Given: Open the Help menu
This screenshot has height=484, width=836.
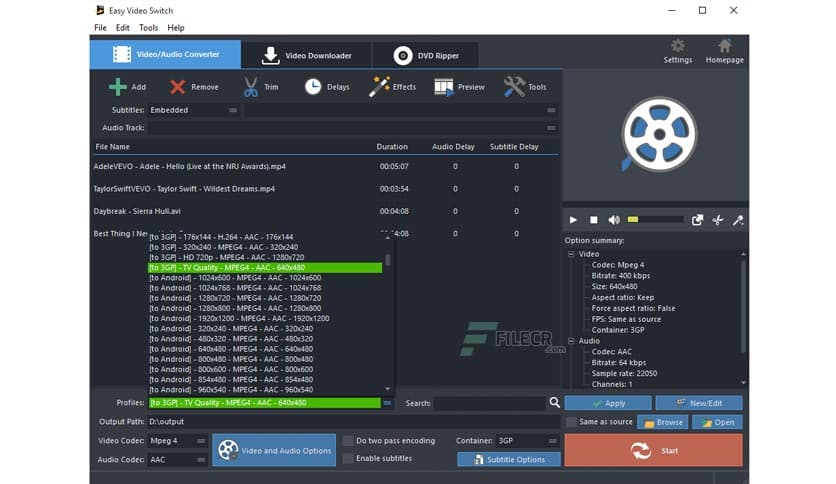Looking at the screenshot, I should point(175,28).
